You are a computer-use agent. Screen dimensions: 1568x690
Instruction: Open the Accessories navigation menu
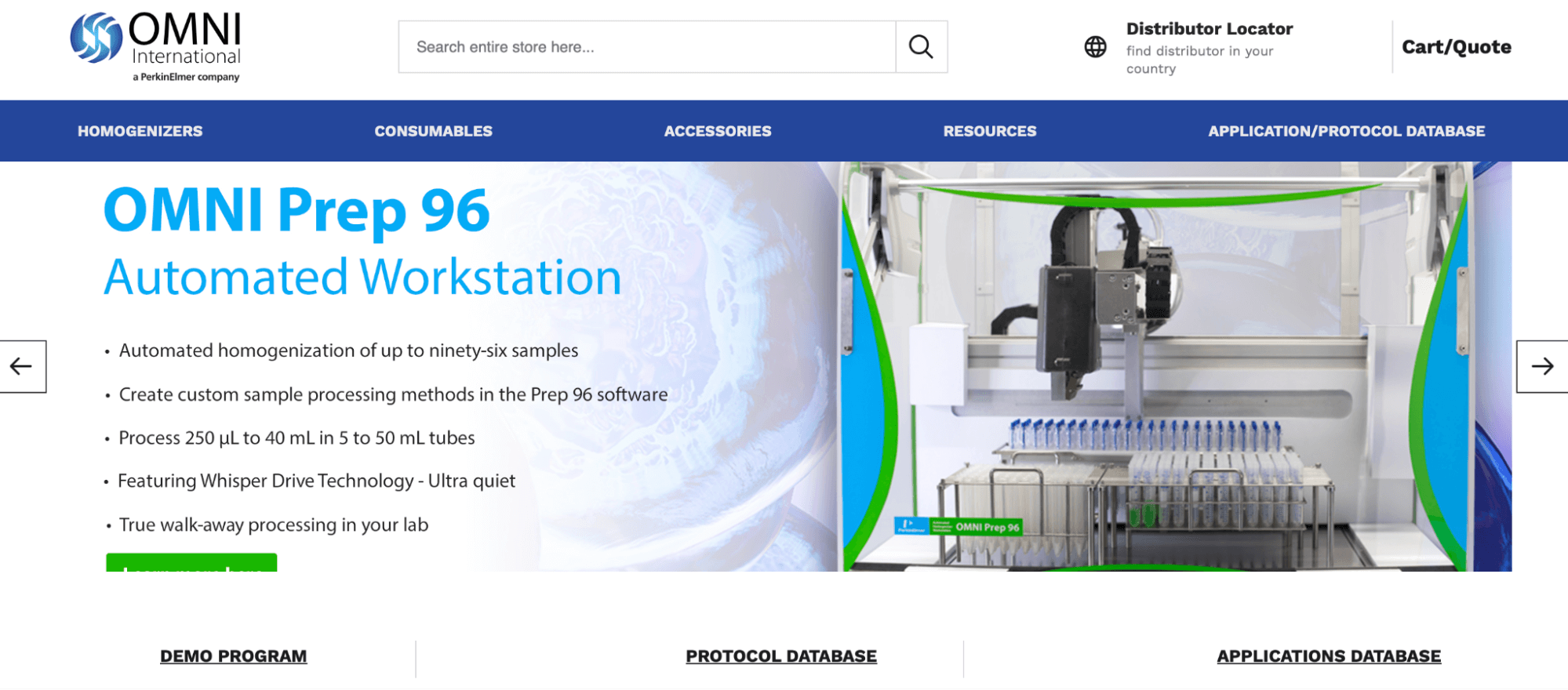(717, 131)
